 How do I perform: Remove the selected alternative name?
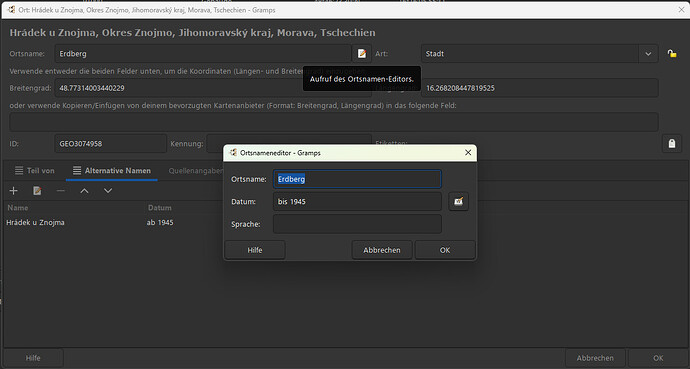pyautogui.click(x=61, y=190)
